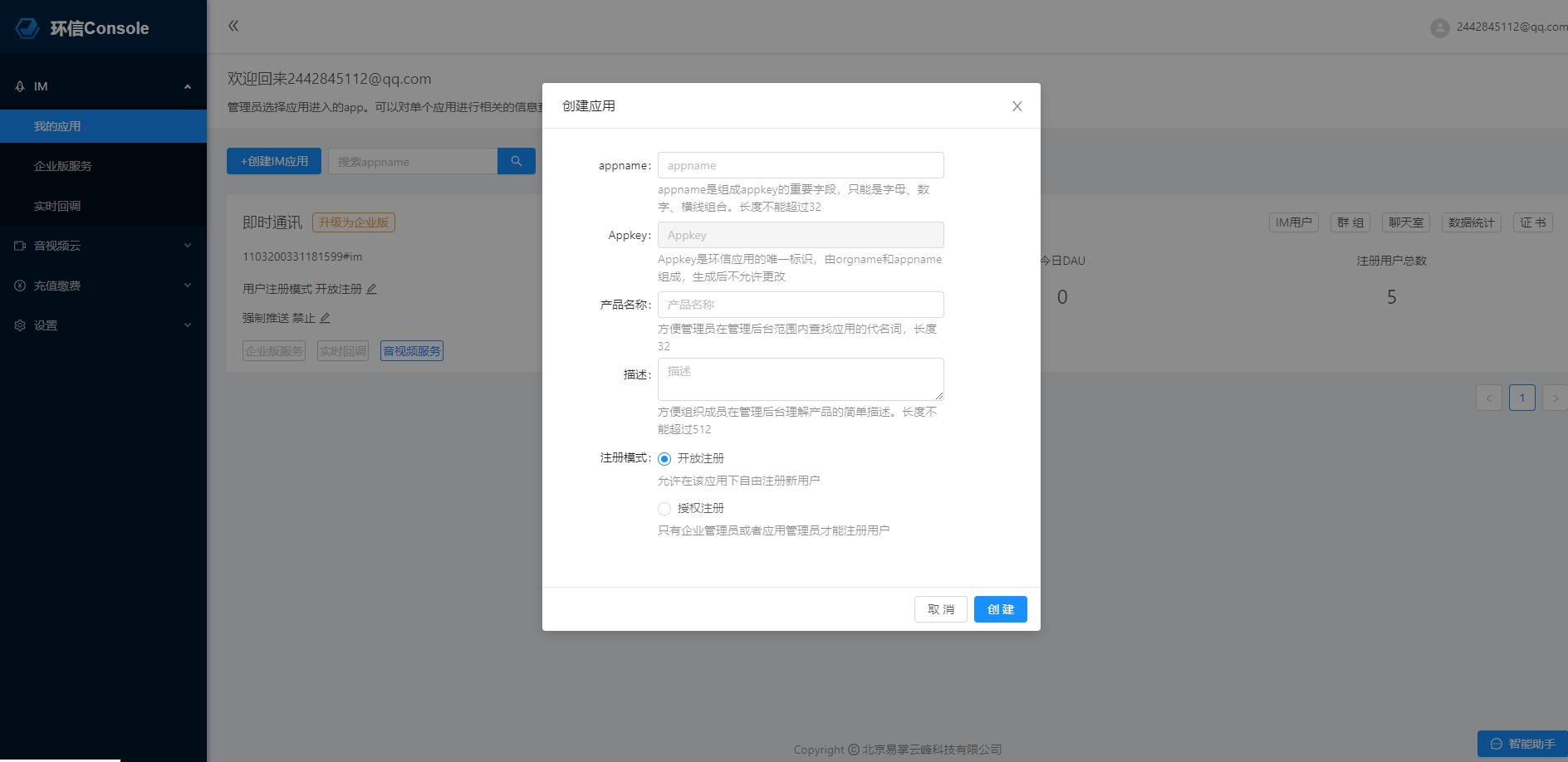The height and width of the screenshot is (762, 1568).
Task: Collapse the sidebar with the double-arrow icon
Action: 233,26
